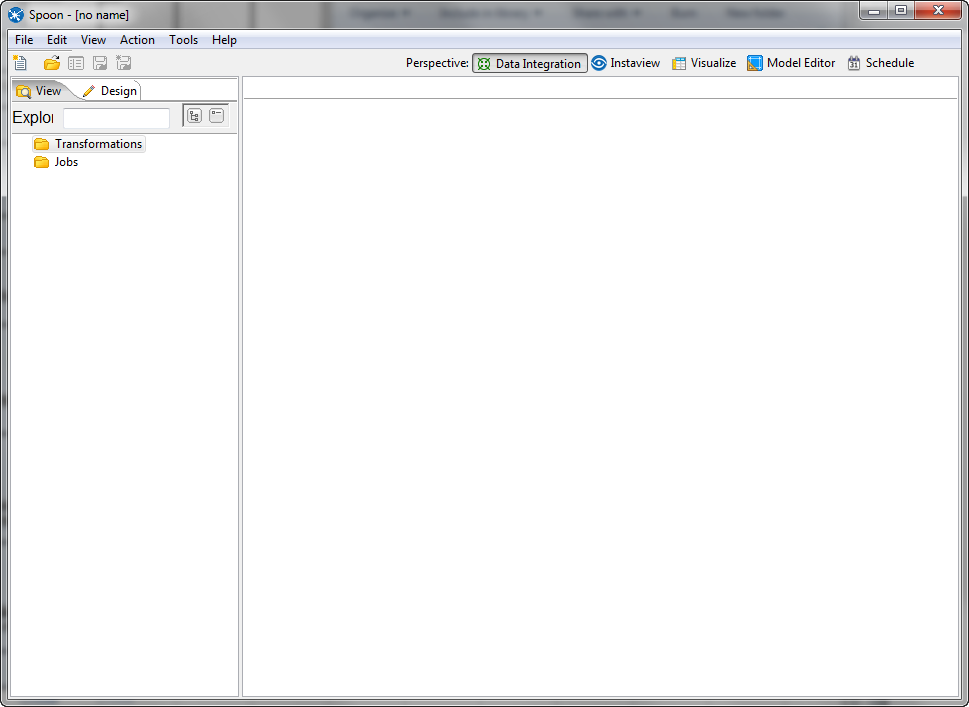Open the Edit menu
The height and width of the screenshot is (707, 969).
click(x=57, y=40)
